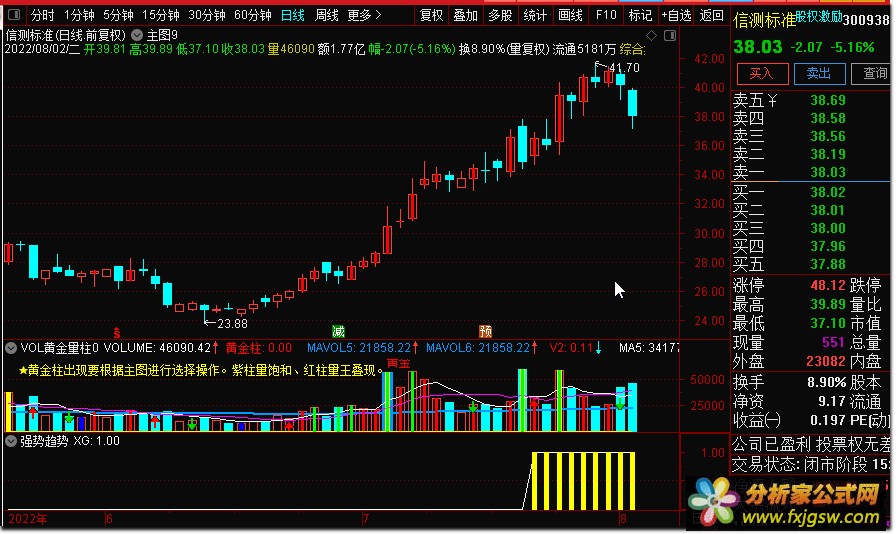Click the orange 预 marker icon
The image size is (896, 534).
485,332
